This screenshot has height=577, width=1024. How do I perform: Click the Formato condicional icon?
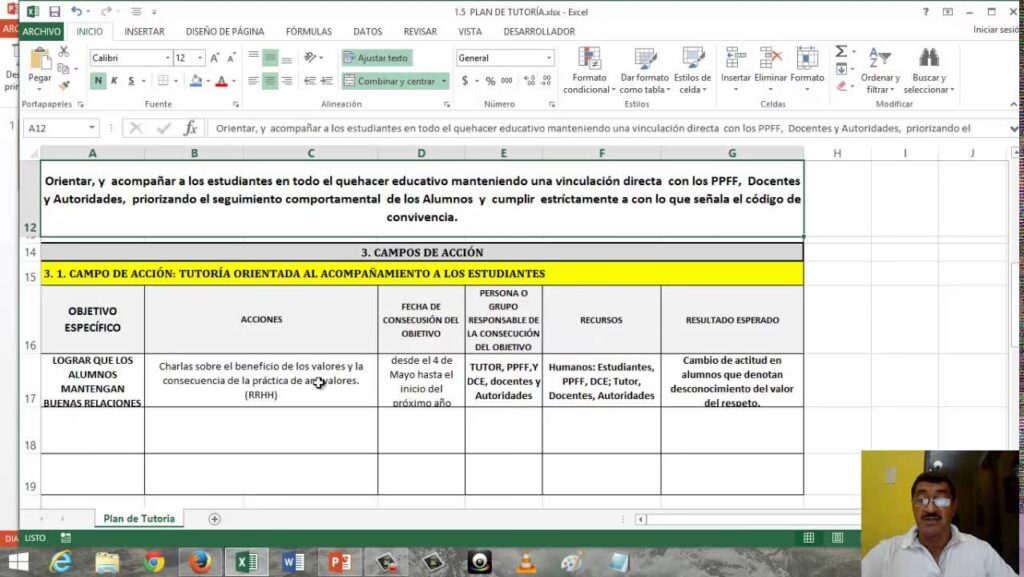pos(590,59)
